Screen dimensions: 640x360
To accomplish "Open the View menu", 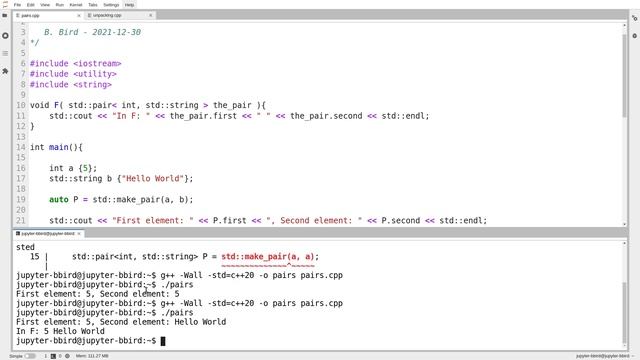I will click(x=45, y=5).
